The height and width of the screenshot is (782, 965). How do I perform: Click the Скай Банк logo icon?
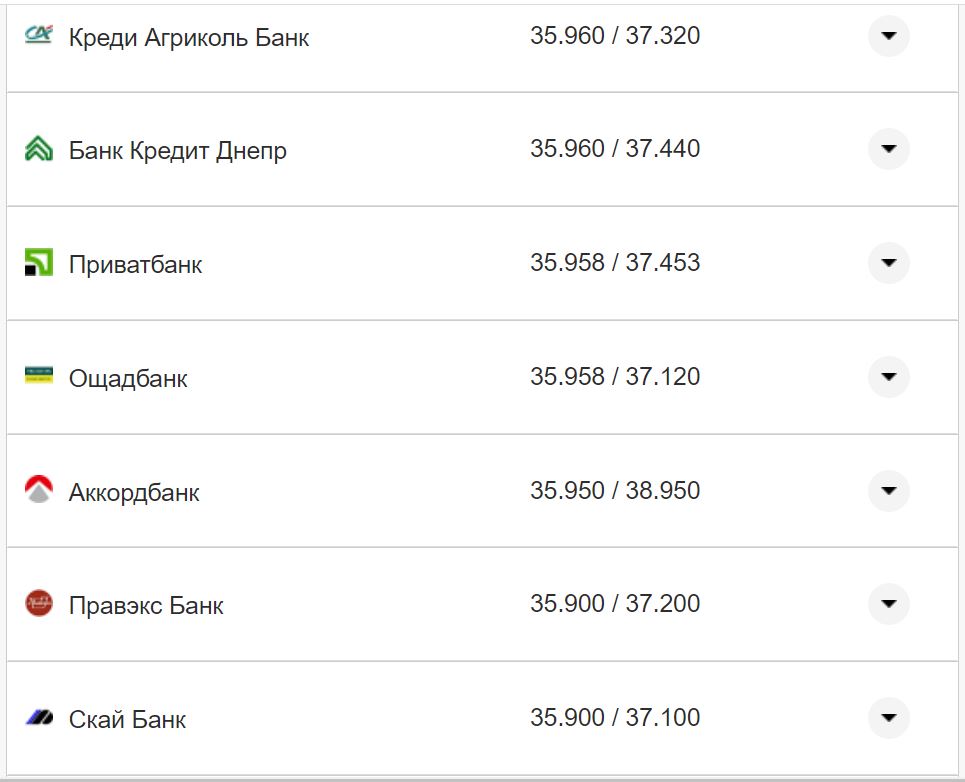[x=37, y=718]
